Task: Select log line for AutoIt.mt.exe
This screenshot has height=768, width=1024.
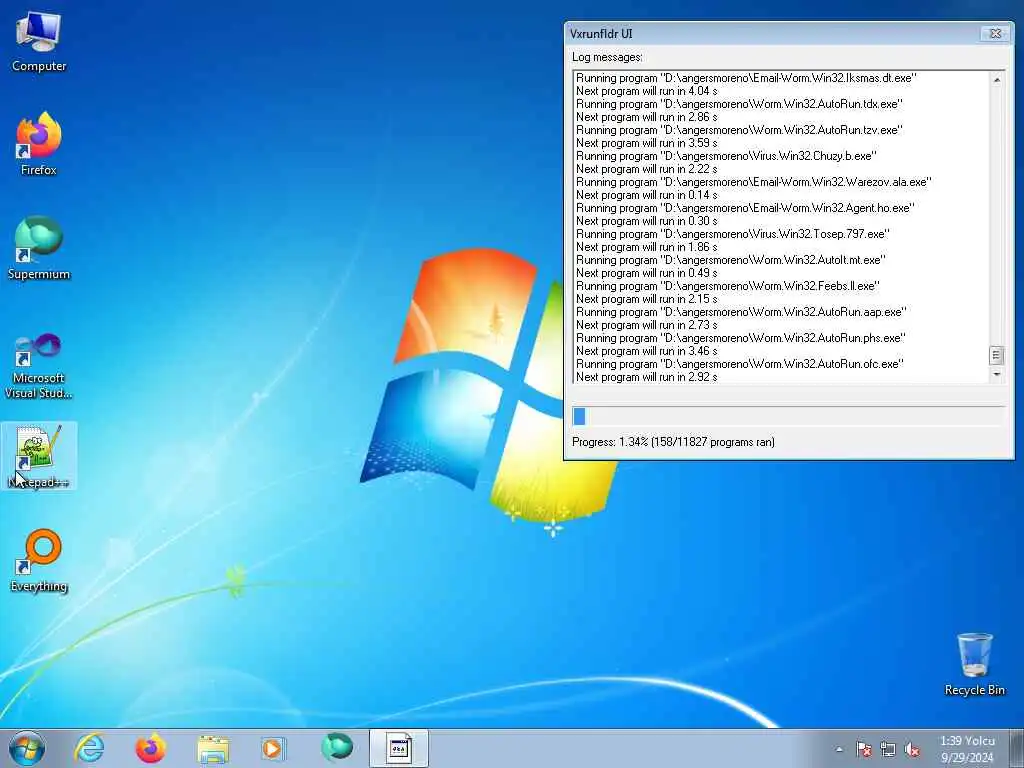Action: [731, 260]
